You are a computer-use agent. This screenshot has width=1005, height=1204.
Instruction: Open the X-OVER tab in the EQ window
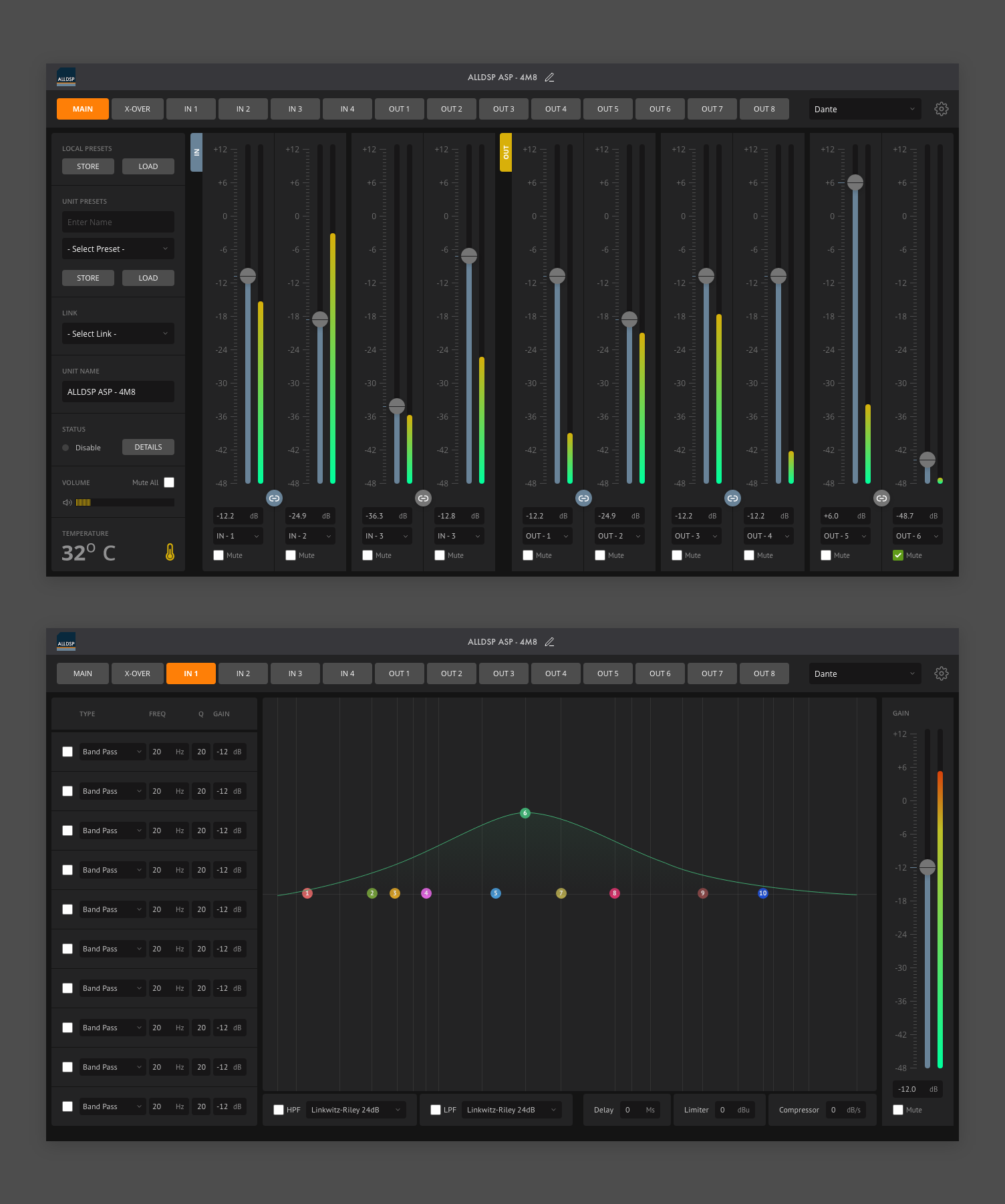coord(137,673)
